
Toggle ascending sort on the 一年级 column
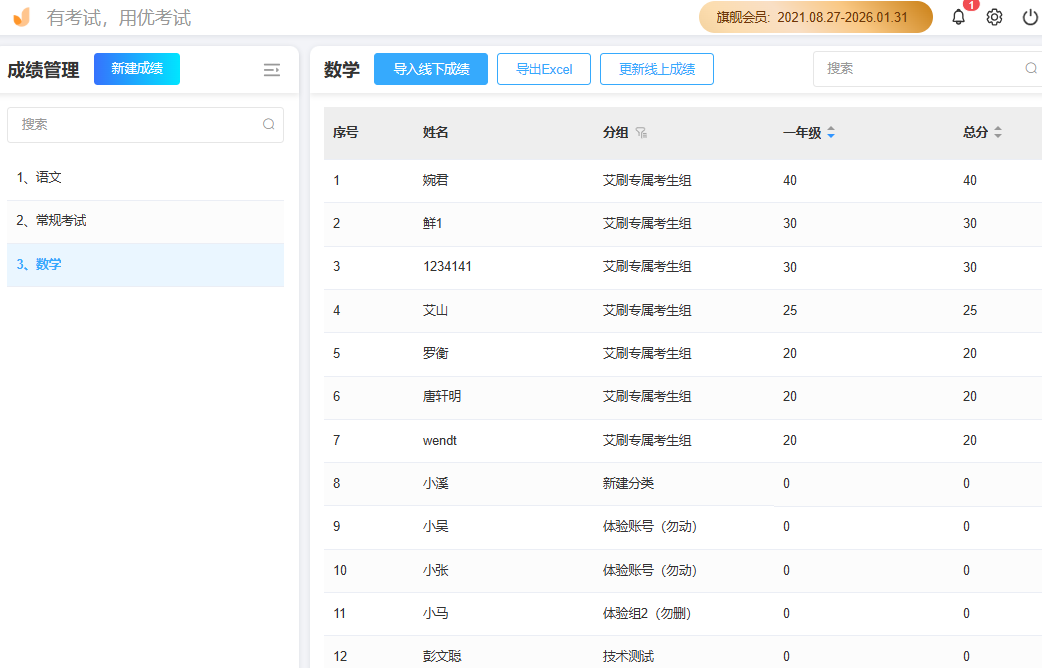click(x=830, y=127)
